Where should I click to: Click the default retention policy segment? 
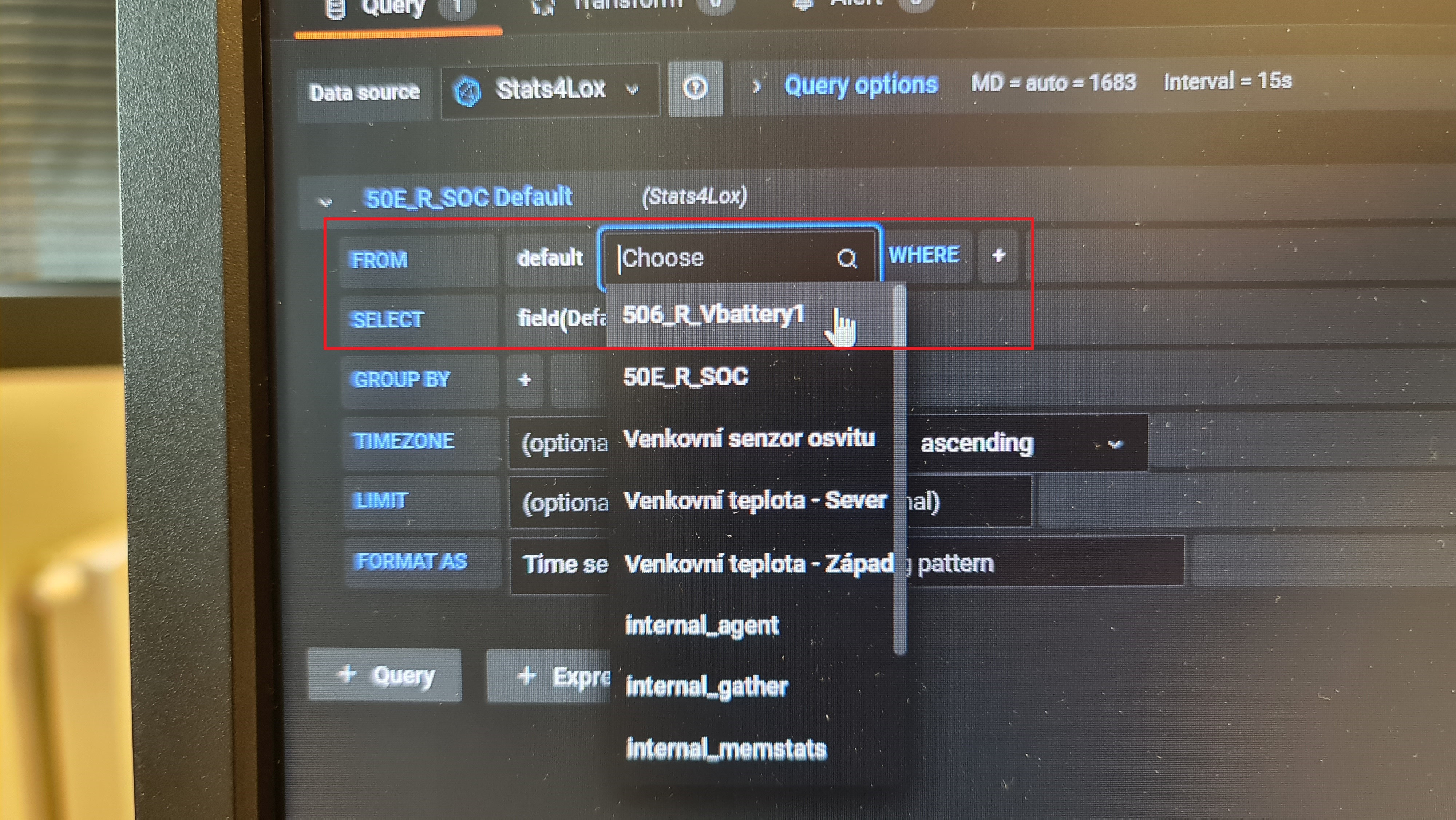pyautogui.click(x=549, y=258)
